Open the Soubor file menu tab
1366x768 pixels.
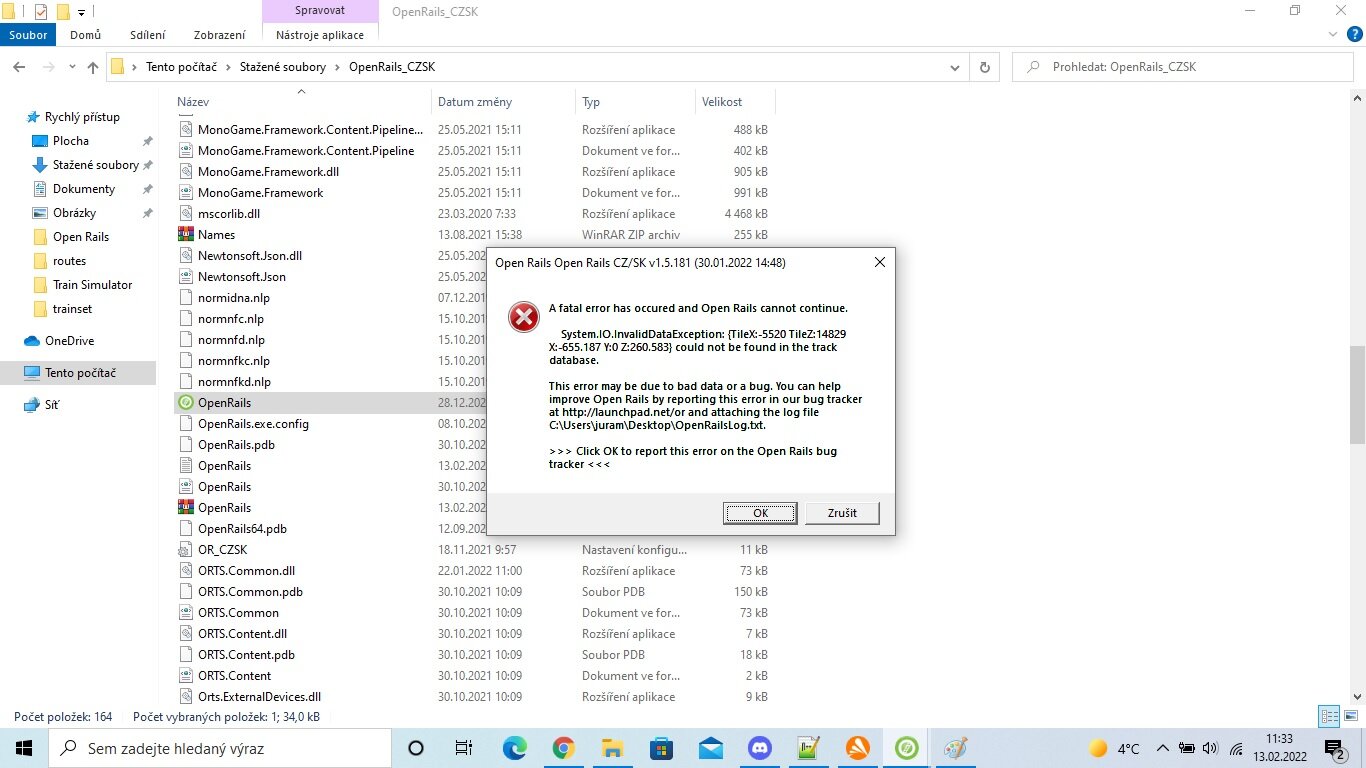(29, 35)
